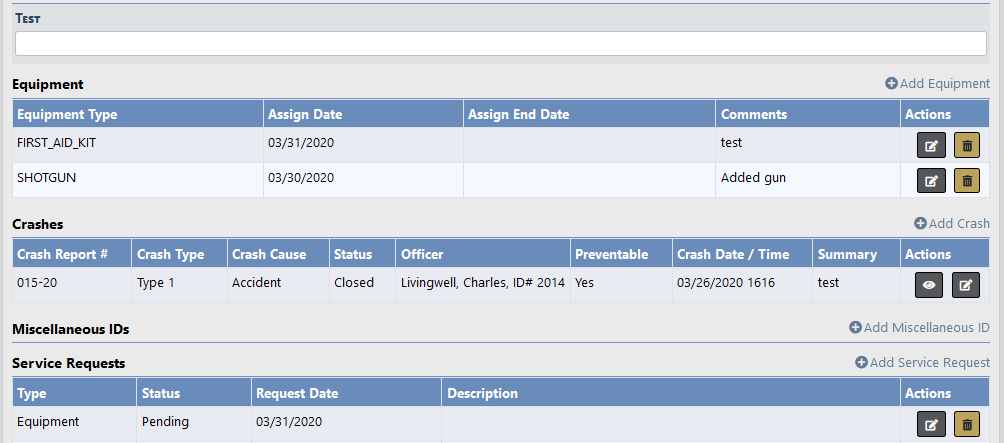The width and height of the screenshot is (1004, 443).
Task: Click the Request Date column header
Action: (296, 393)
